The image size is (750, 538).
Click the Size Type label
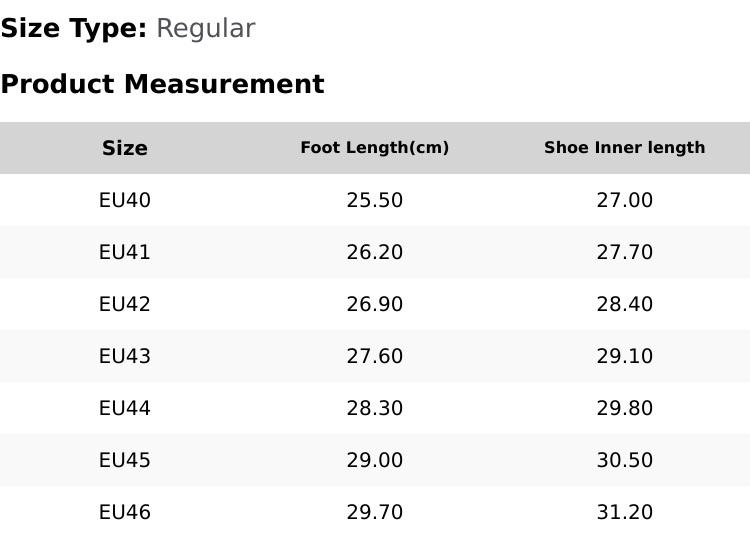[74, 29]
